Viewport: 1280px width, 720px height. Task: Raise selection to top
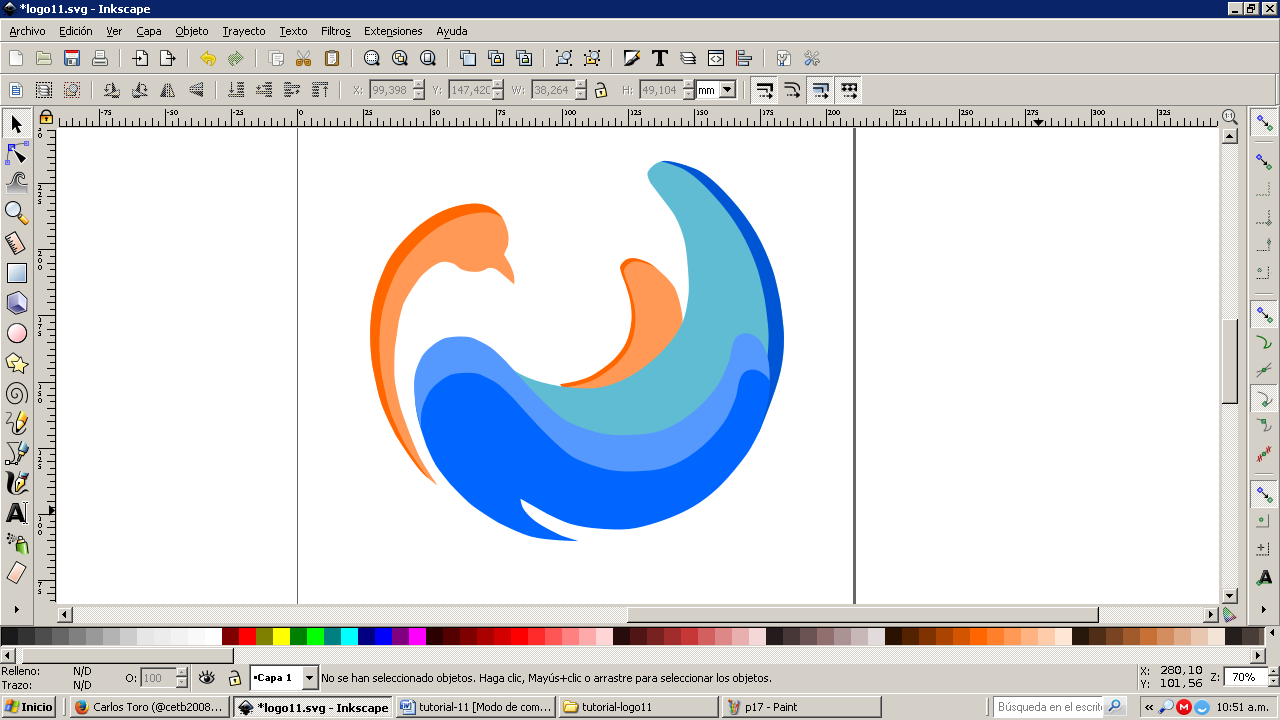(320, 90)
